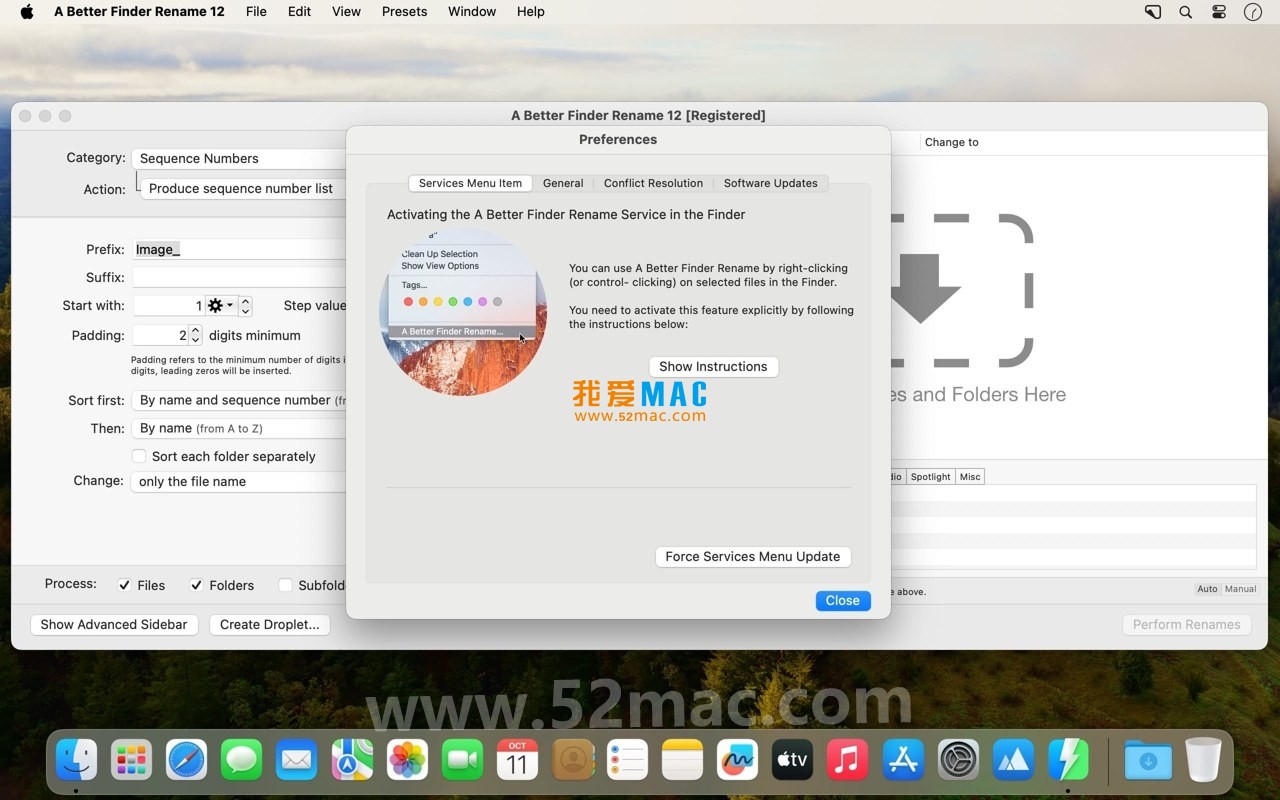This screenshot has width=1280, height=800.
Task: Open the Edit menu in the menu bar
Action: point(299,12)
